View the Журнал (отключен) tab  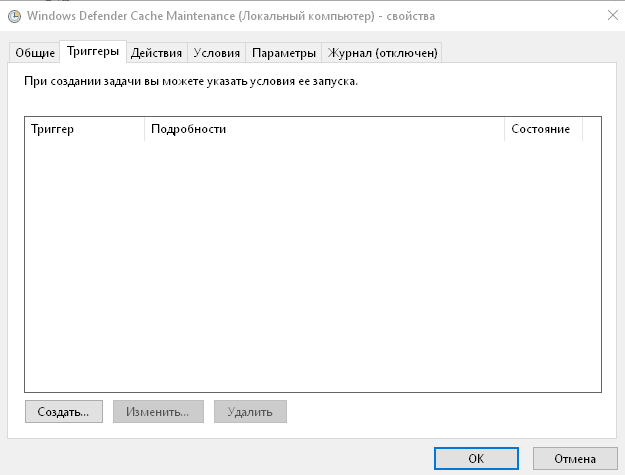384,53
